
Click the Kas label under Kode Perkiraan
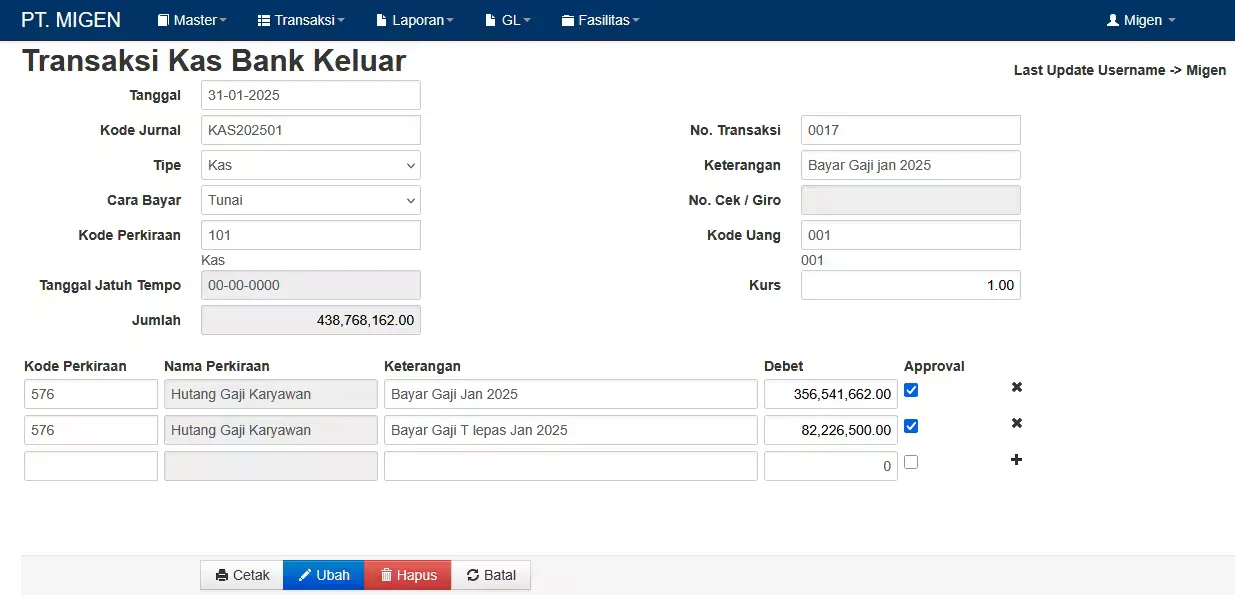213,260
